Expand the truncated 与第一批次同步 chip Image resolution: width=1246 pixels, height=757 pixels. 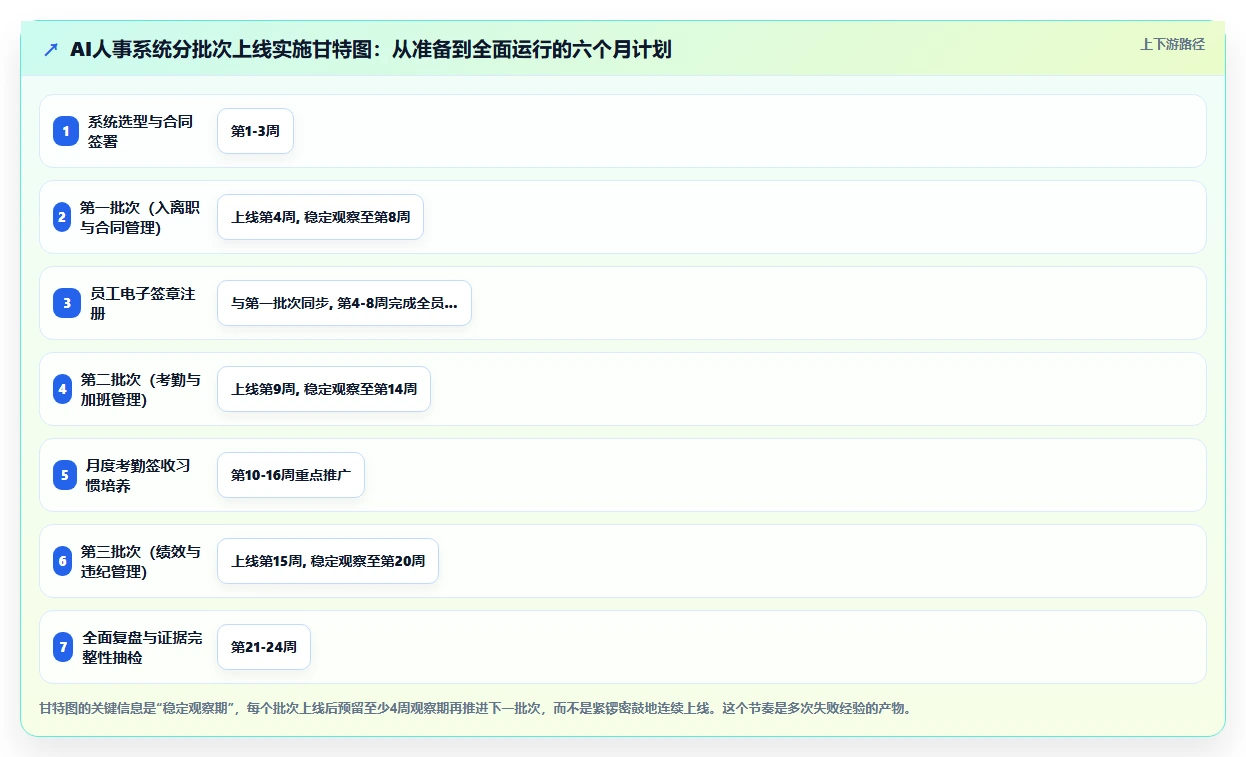[344, 303]
